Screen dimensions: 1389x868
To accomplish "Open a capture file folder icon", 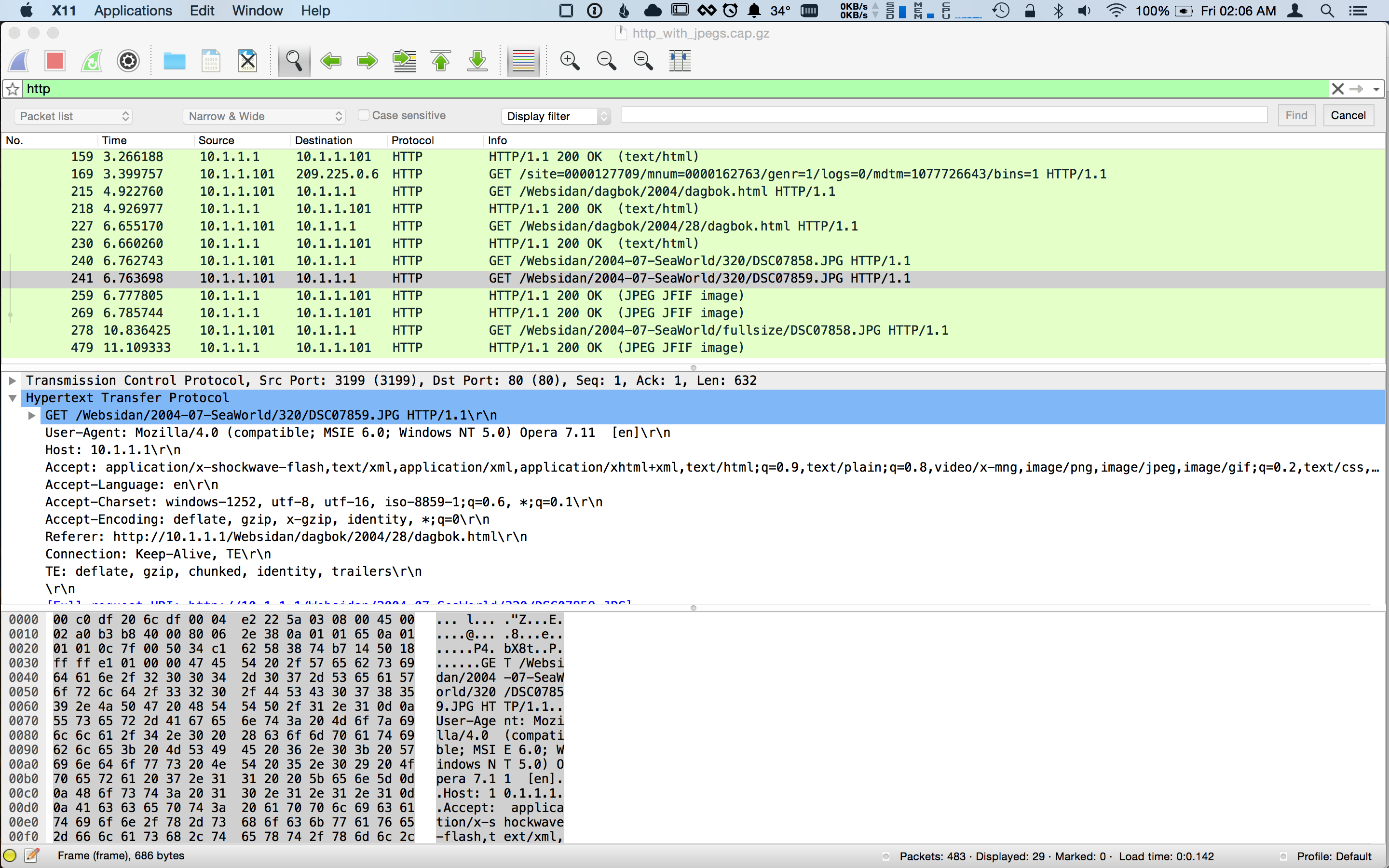I will 174,61.
